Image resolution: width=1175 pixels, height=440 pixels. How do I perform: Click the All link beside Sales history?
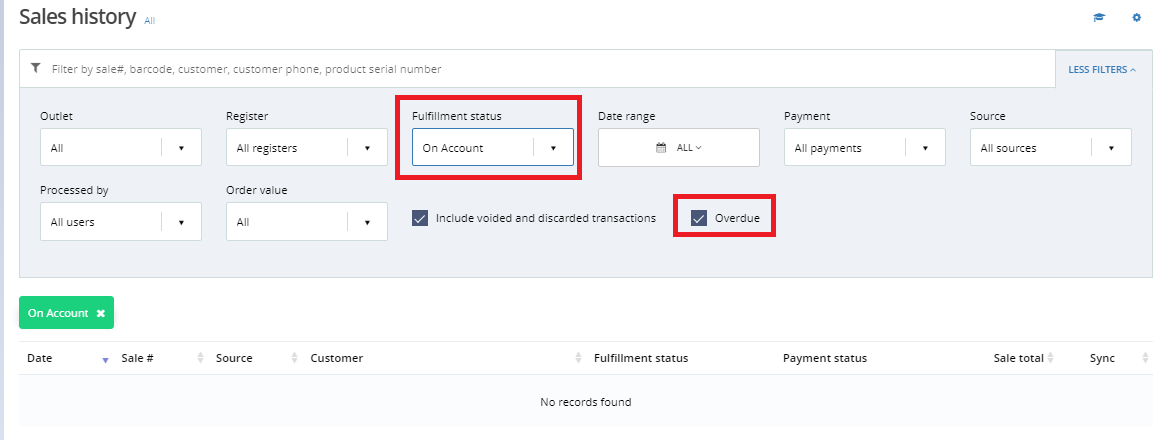[150, 21]
